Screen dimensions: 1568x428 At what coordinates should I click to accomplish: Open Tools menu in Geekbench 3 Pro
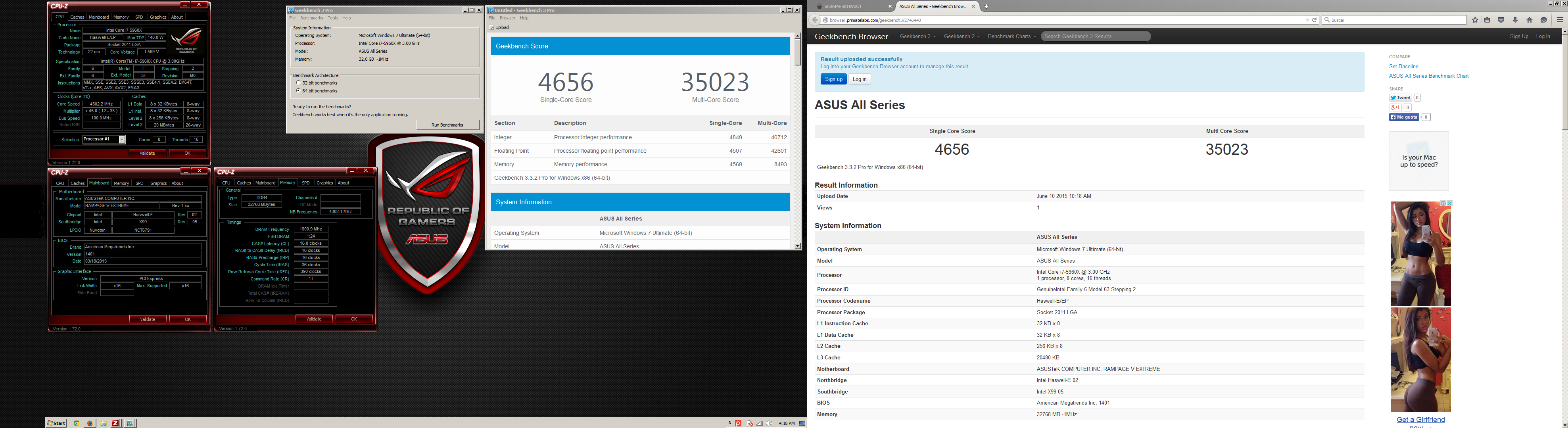coord(332,18)
